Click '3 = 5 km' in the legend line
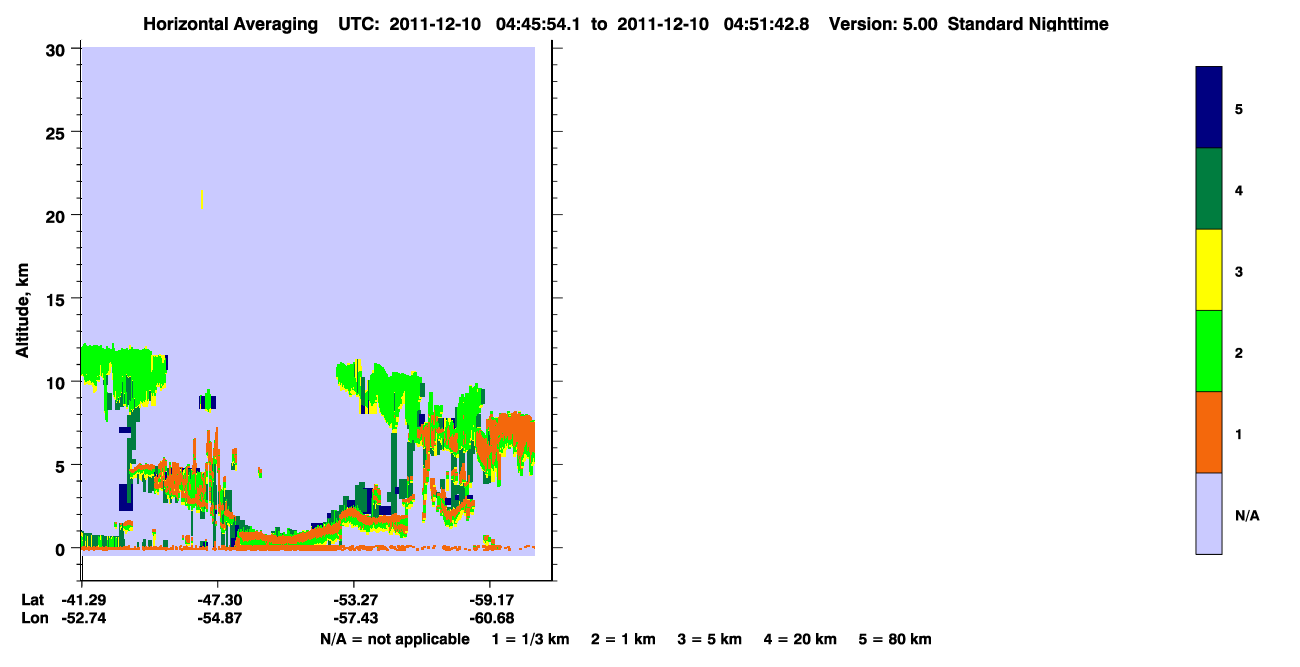The height and width of the screenshot is (667, 1300). point(710,639)
